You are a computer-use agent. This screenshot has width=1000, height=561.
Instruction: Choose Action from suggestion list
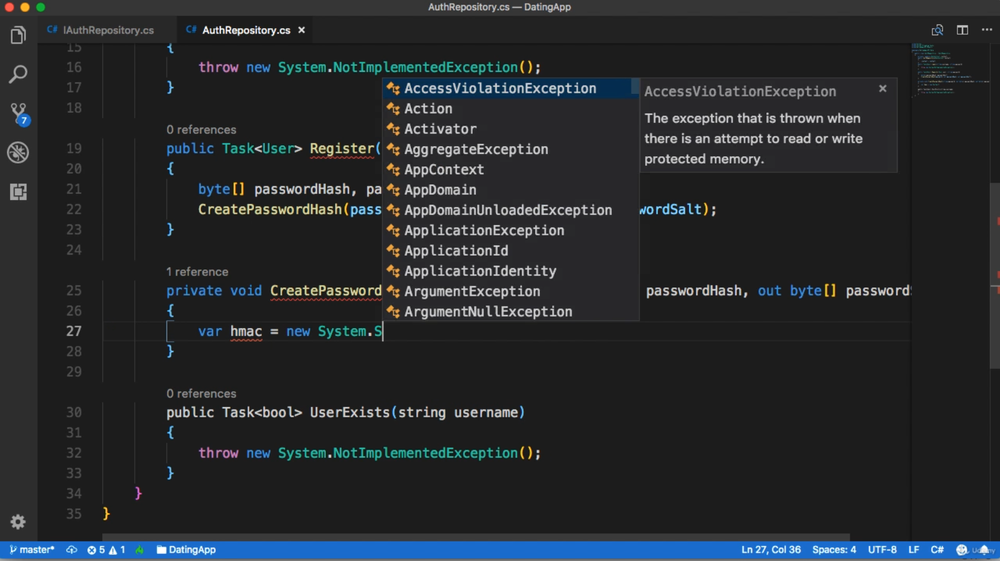tap(510, 109)
